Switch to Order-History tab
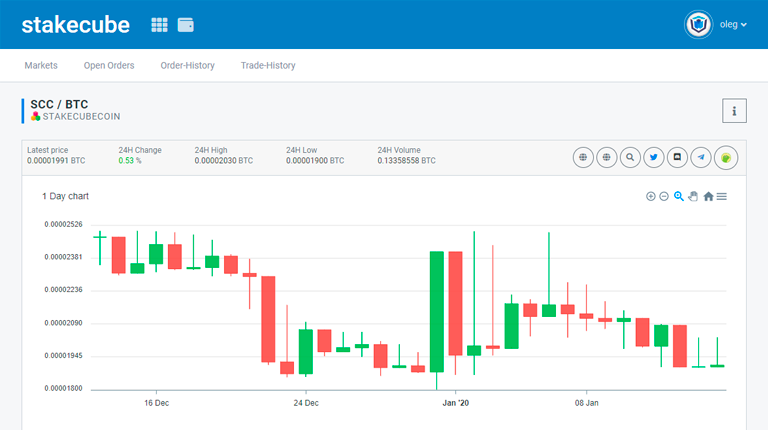The image size is (768, 430). click(188, 65)
